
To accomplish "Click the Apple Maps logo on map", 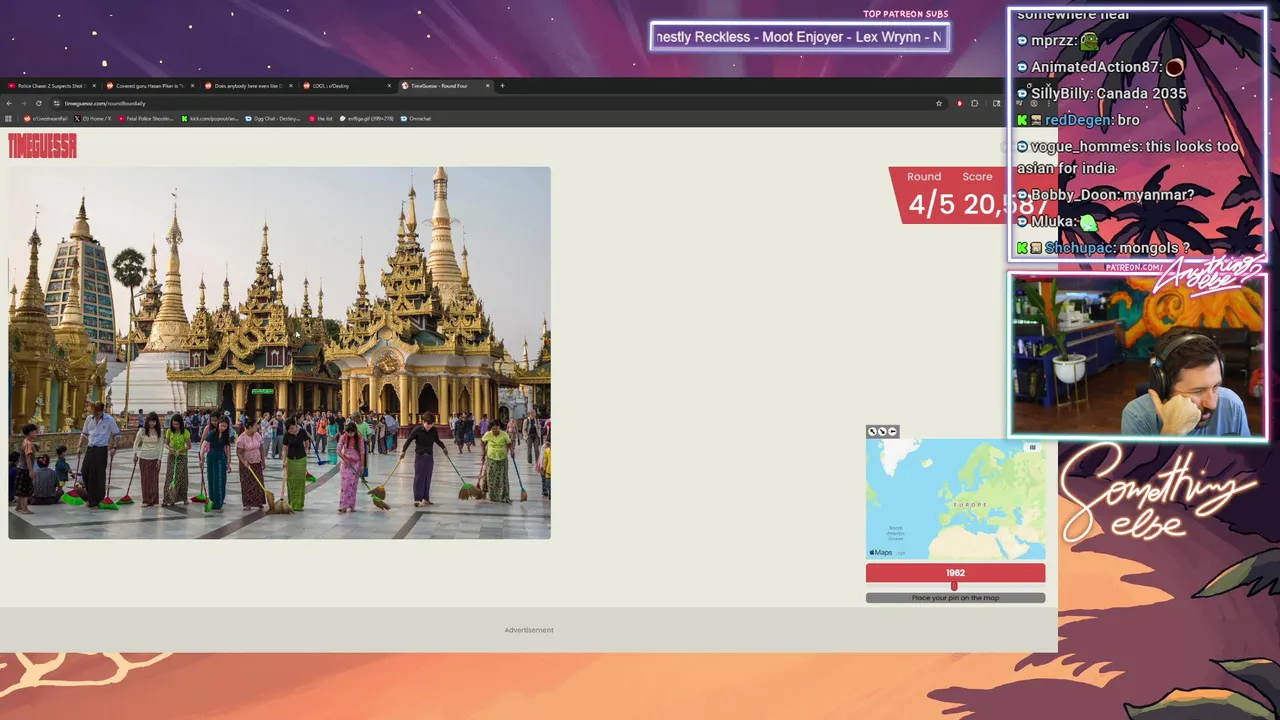I will (x=880, y=553).
